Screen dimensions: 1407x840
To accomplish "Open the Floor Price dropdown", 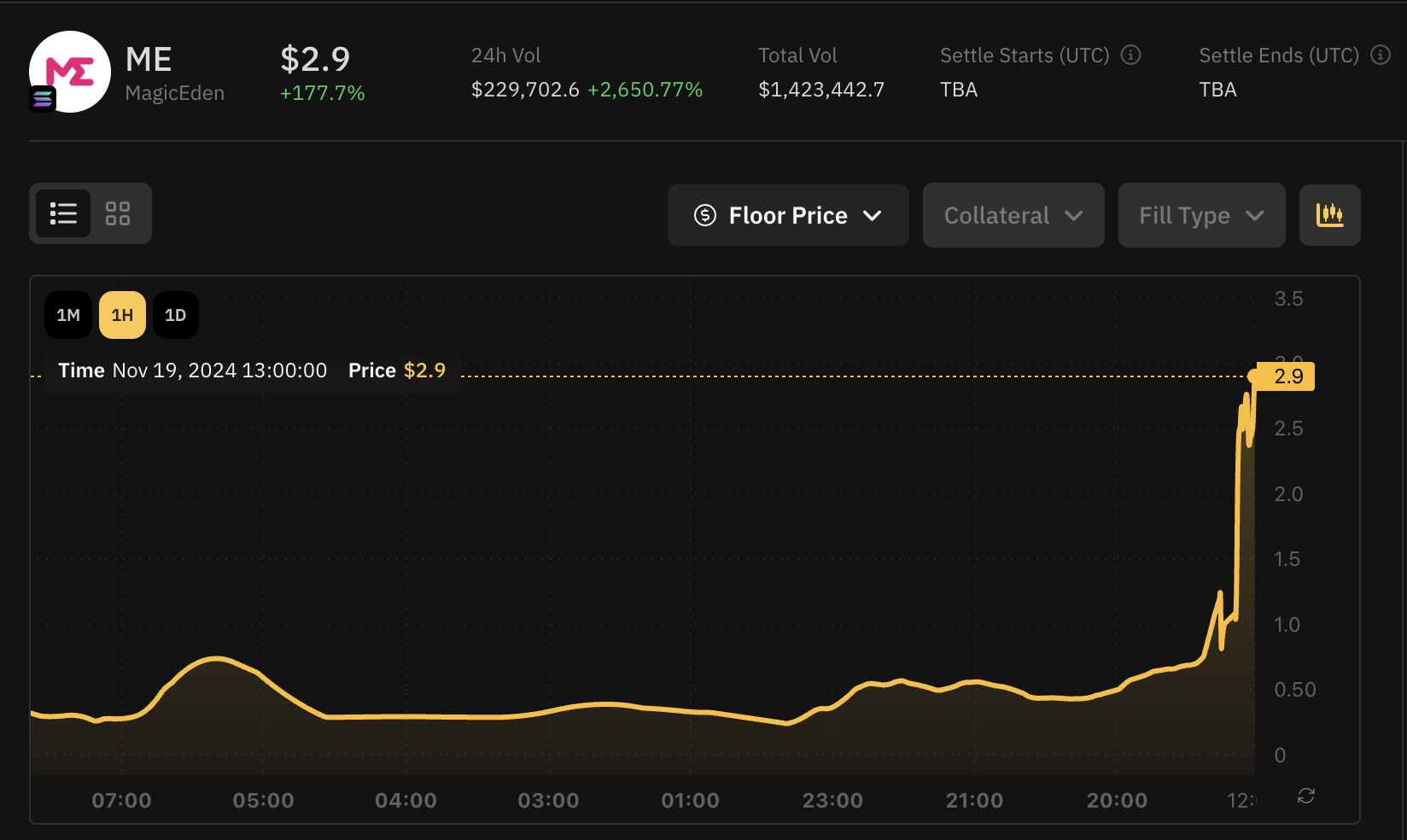I will 787,215.
